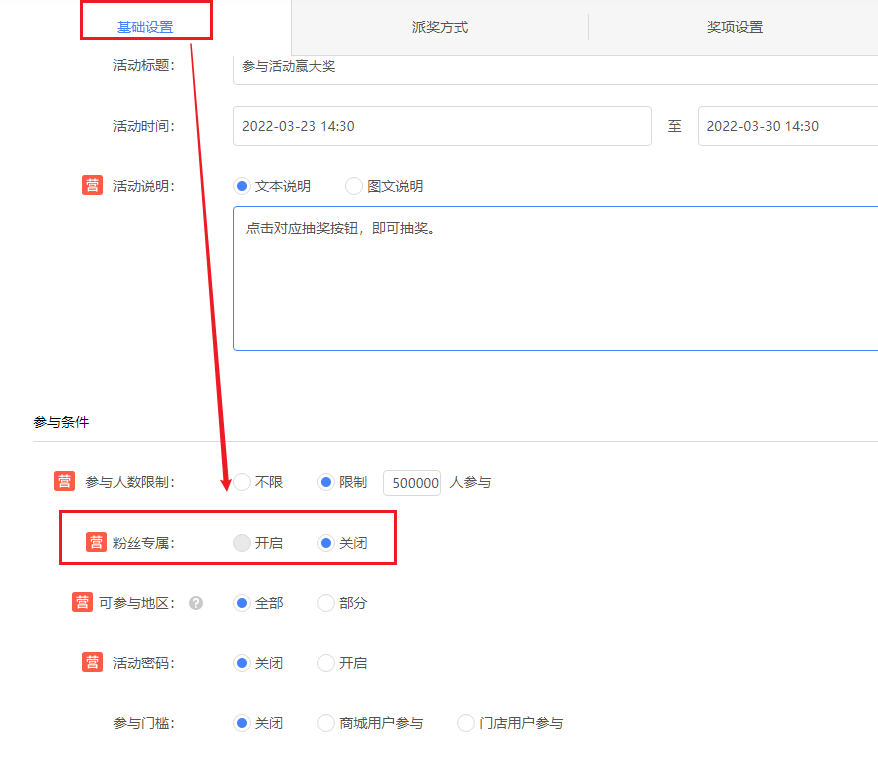Screen dimensions: 878x780
Task: Click the end time field 2022-03-30 14:30
Action: pyautogui.click(x=788, y=126)
